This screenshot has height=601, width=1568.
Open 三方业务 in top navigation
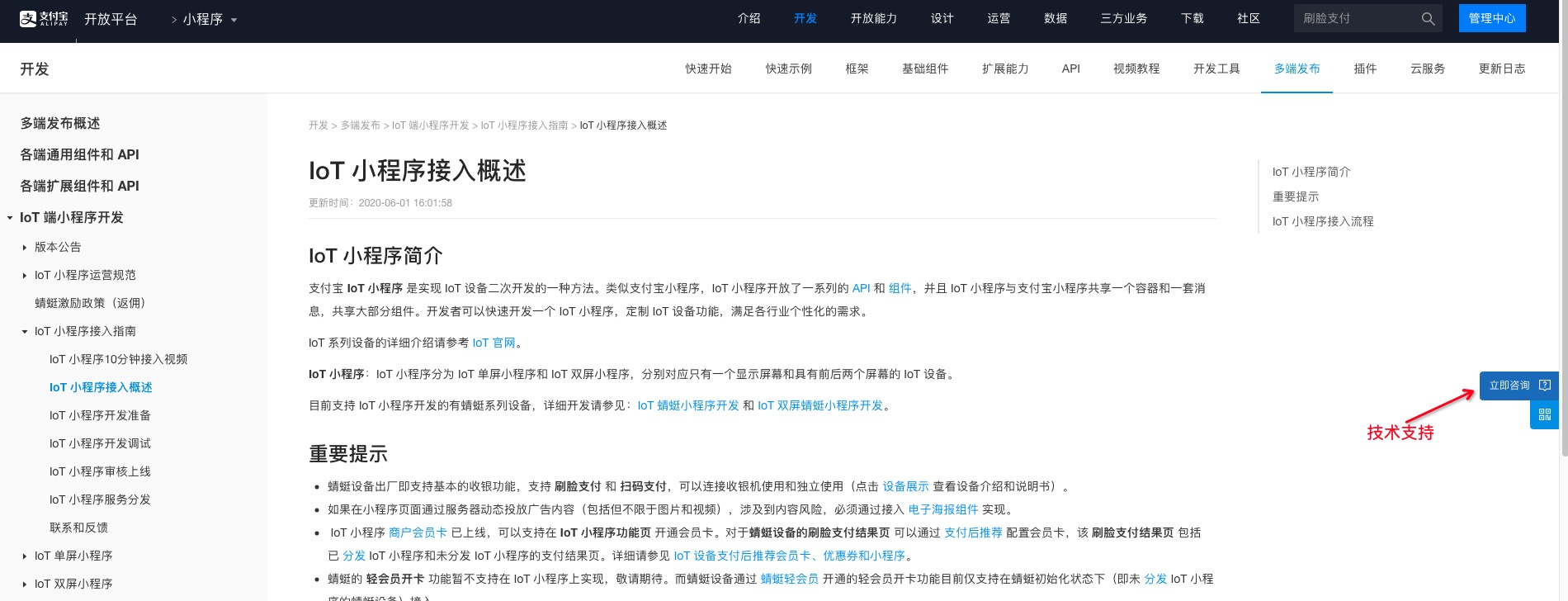tap(1124, 18)
